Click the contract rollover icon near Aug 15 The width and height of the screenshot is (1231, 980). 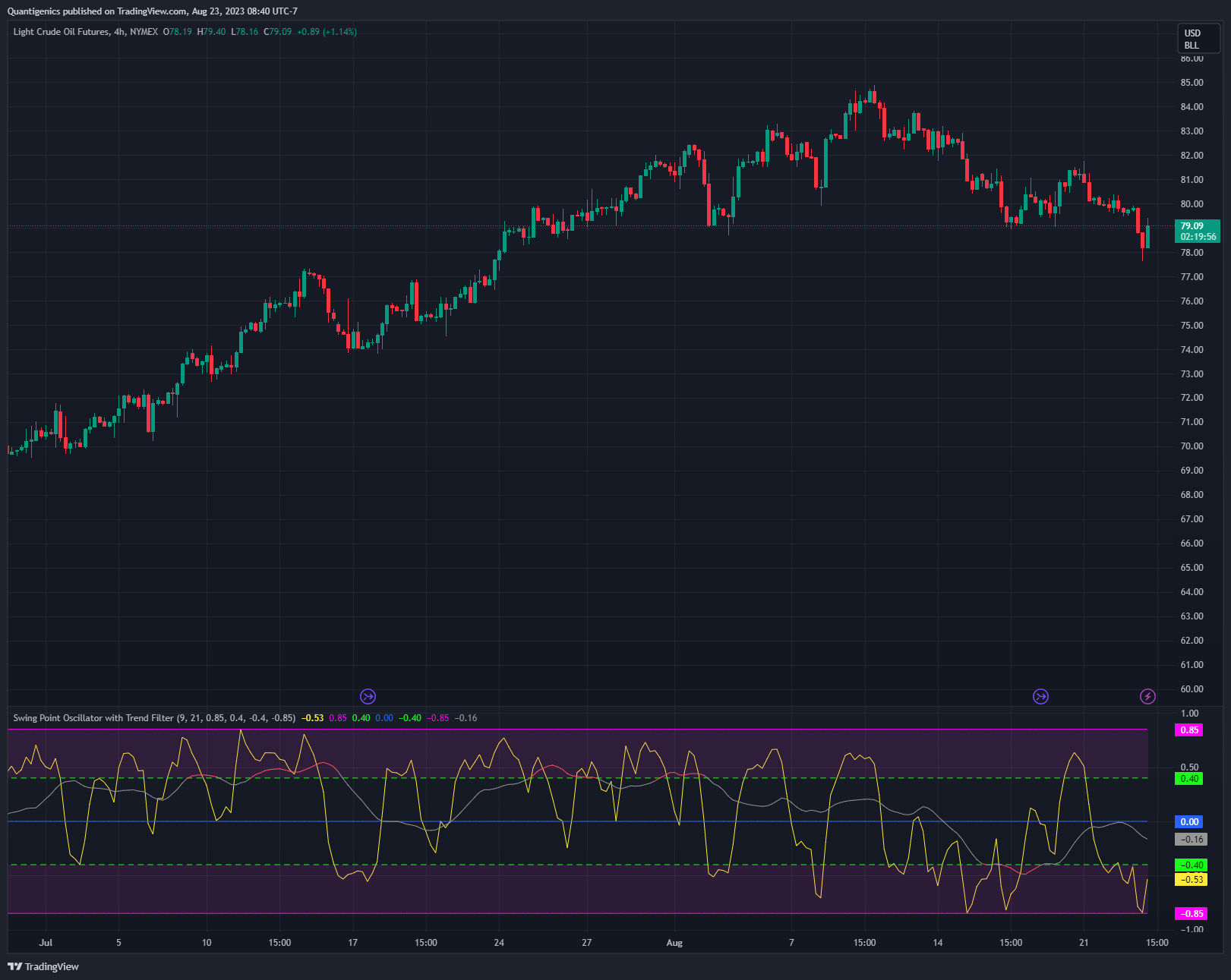(x=1040, y=696)
